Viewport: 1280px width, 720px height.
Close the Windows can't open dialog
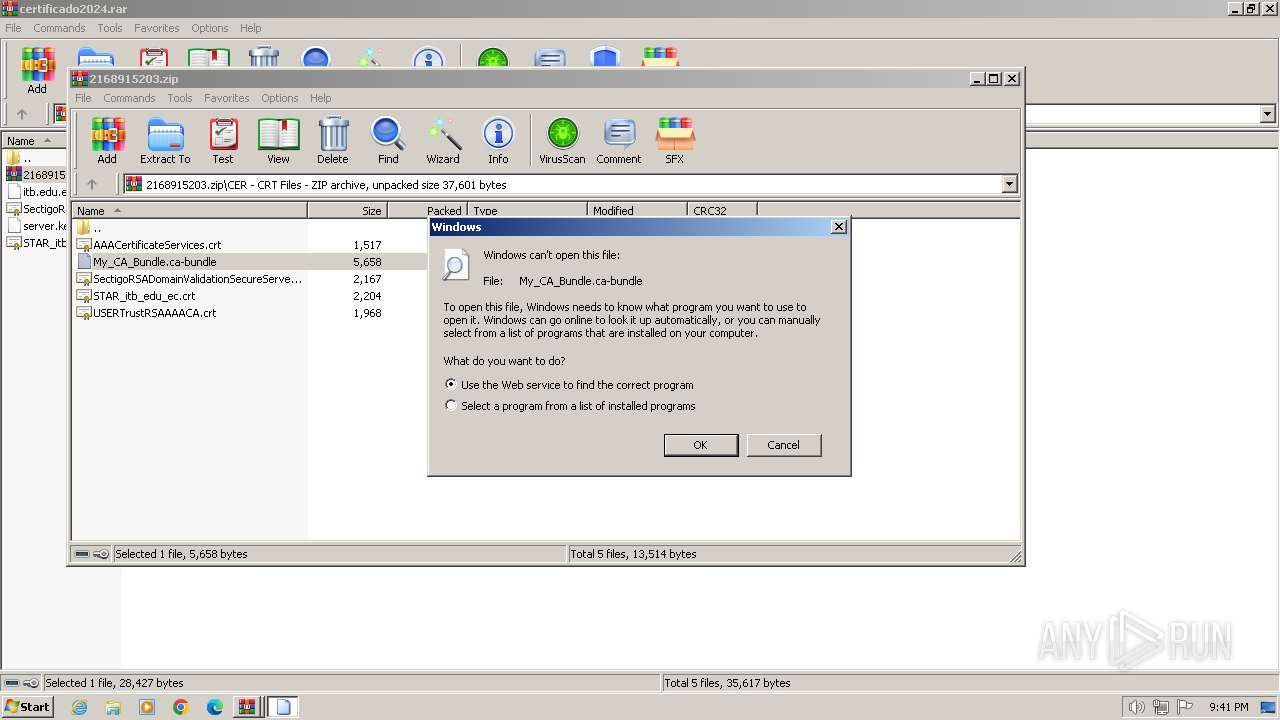pyautogui.click(x=839, y=227)
